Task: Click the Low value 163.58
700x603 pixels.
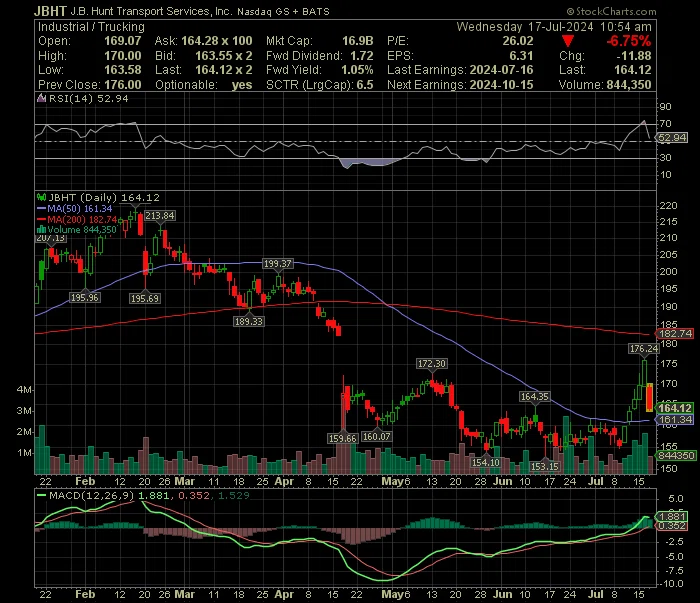Action: click(x=123, y=70)
